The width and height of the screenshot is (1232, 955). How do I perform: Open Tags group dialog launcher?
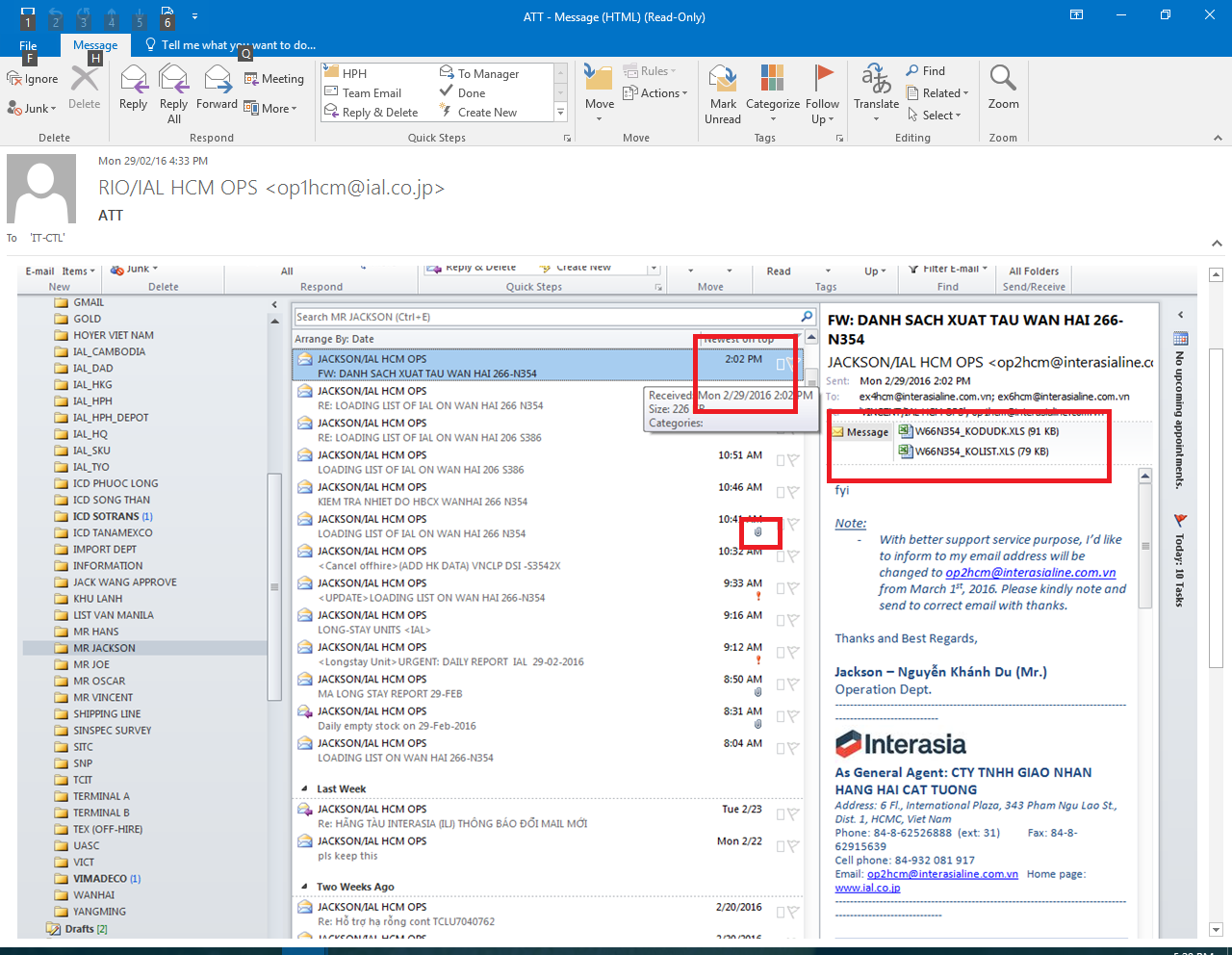tap(839, 139)
